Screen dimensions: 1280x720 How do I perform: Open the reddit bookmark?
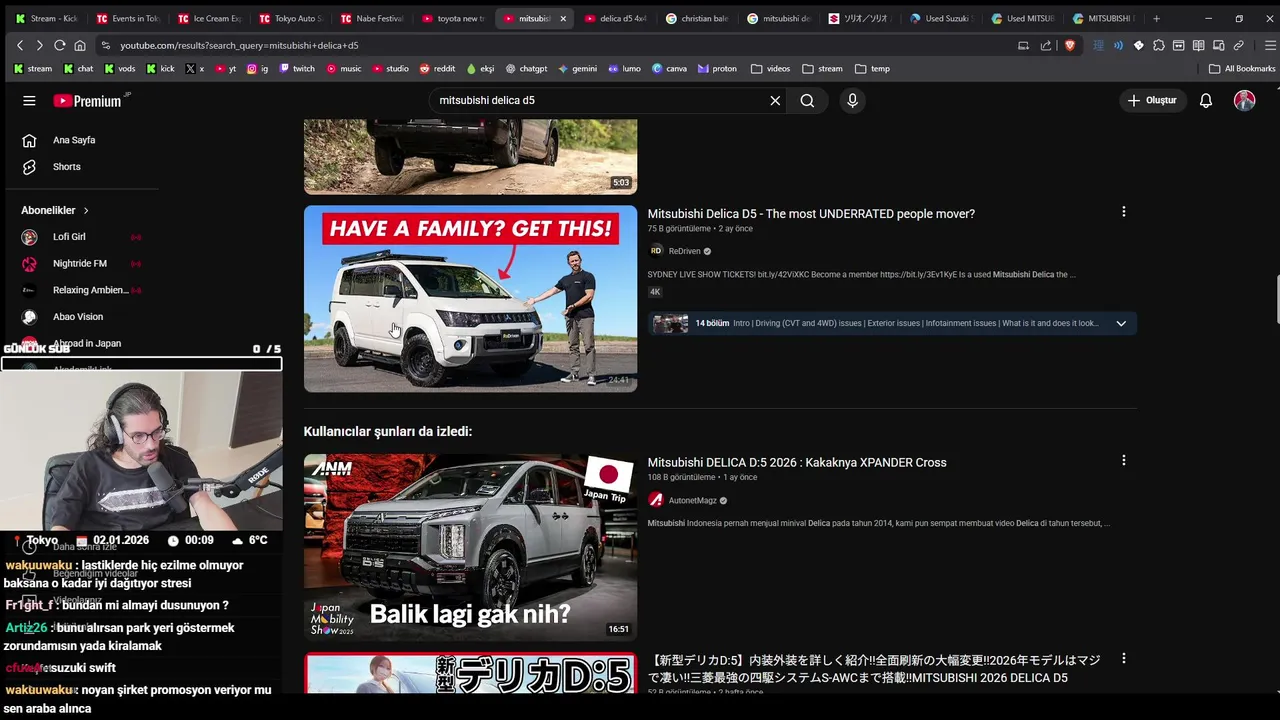coord(438,69)
